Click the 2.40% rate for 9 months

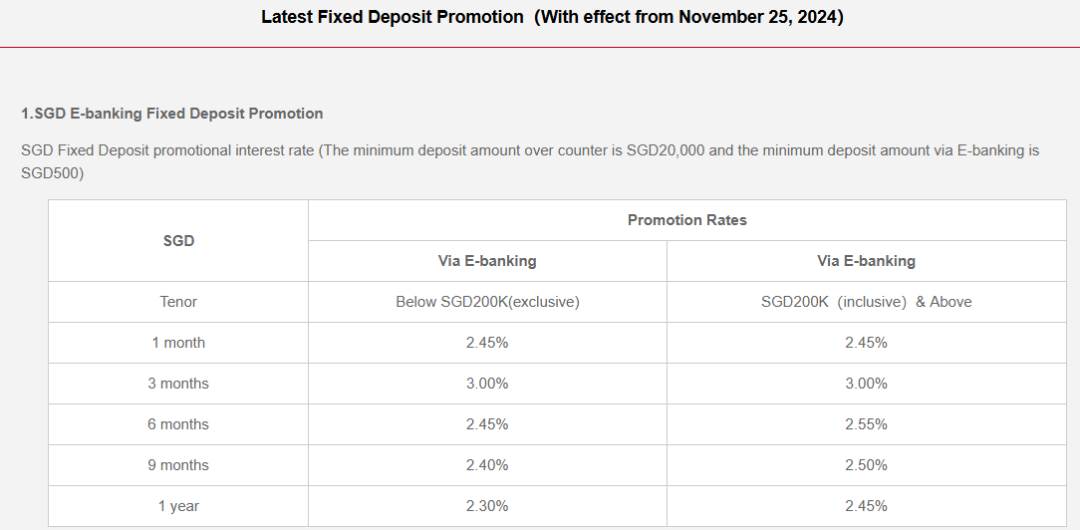[x=488, y=465]
